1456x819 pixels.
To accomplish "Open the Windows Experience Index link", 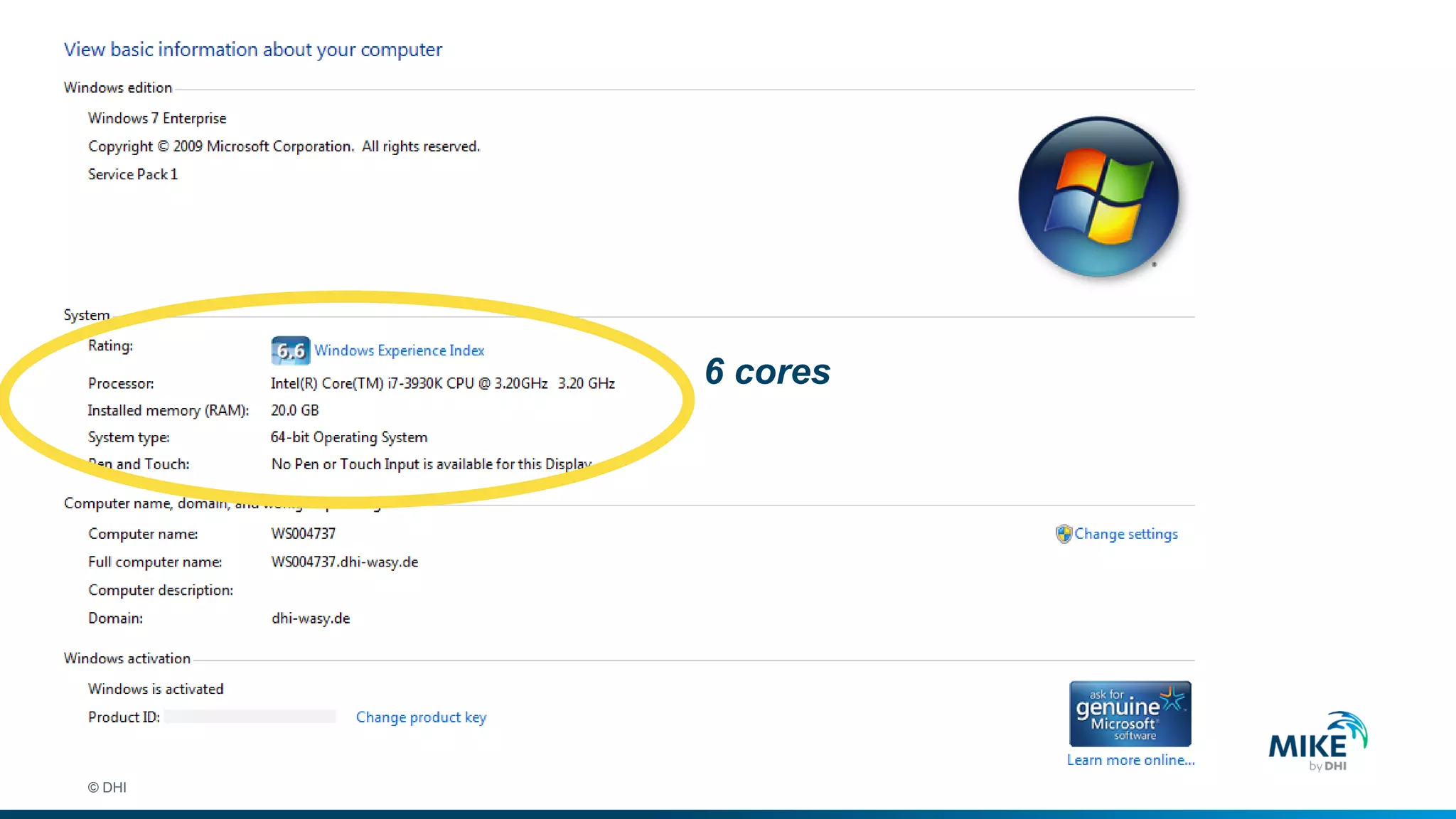I will pos(399,350).
